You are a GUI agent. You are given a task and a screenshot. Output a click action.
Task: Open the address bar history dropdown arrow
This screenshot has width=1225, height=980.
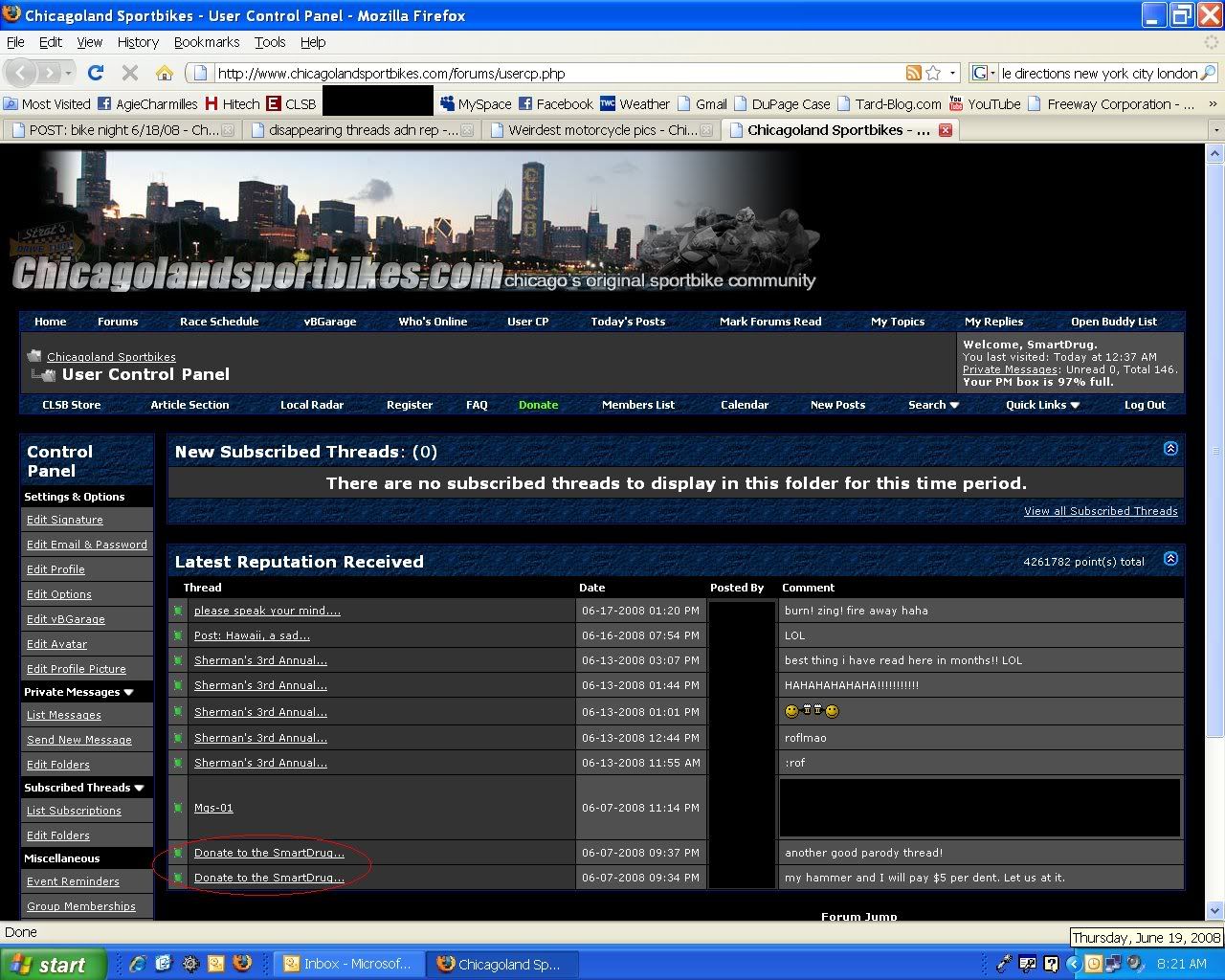pos(952,74)
